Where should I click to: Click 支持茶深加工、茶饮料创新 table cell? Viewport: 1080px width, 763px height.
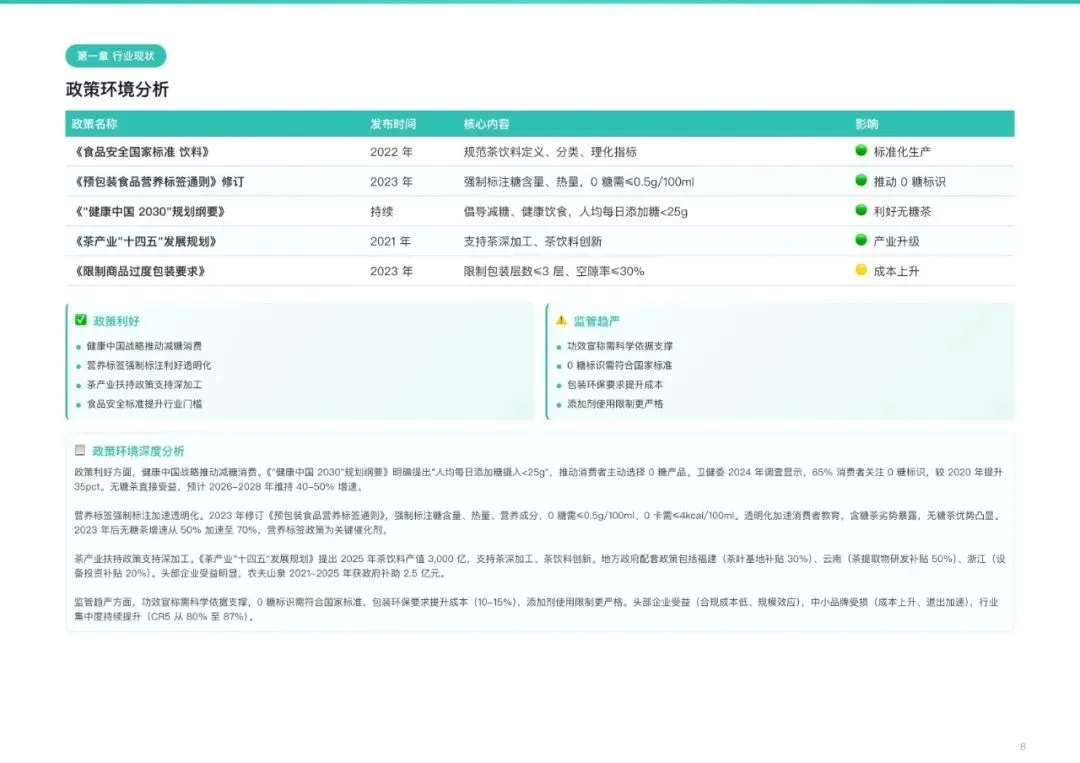tap(532, 242)
